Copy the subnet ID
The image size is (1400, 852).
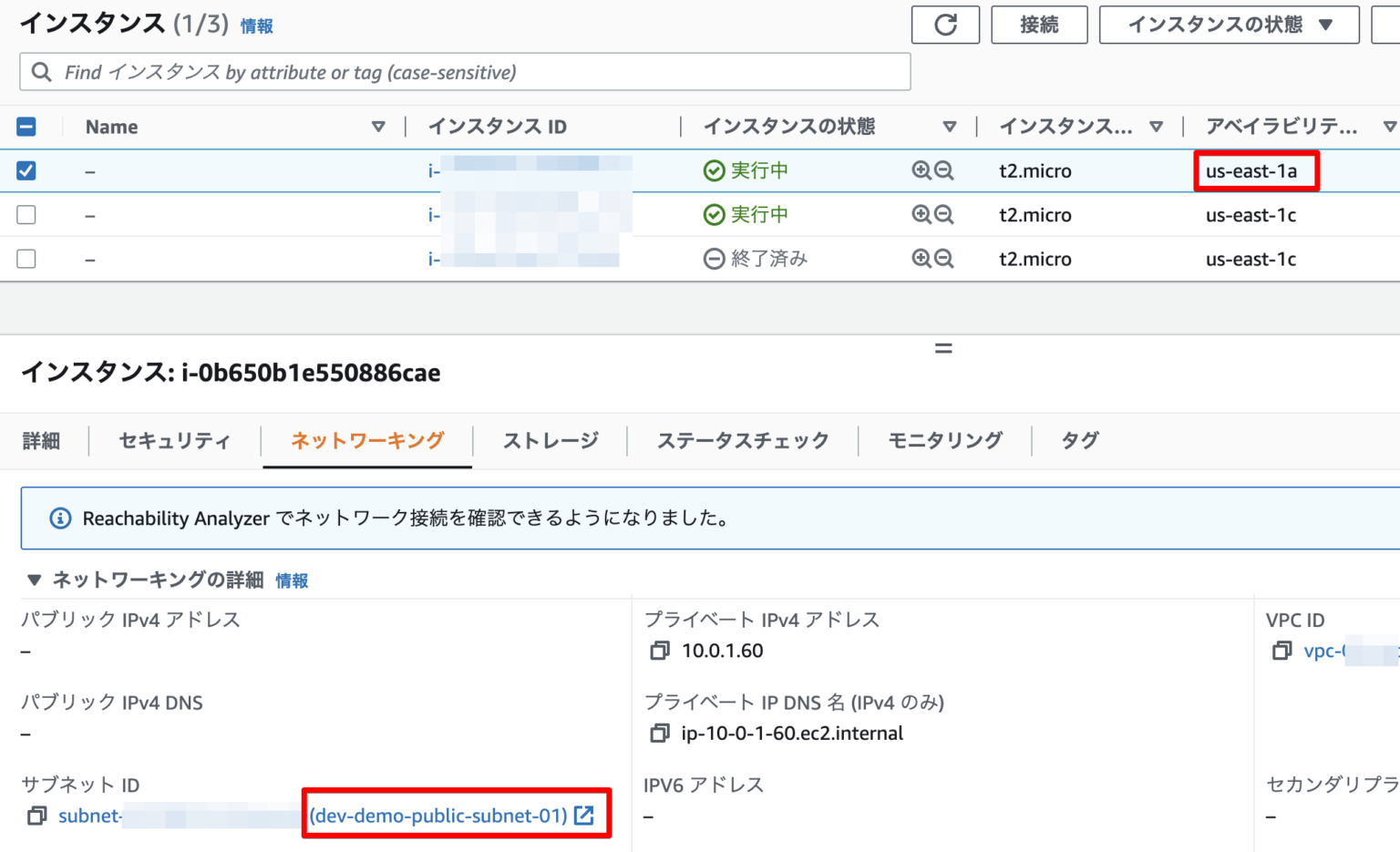tap(36, 816)
